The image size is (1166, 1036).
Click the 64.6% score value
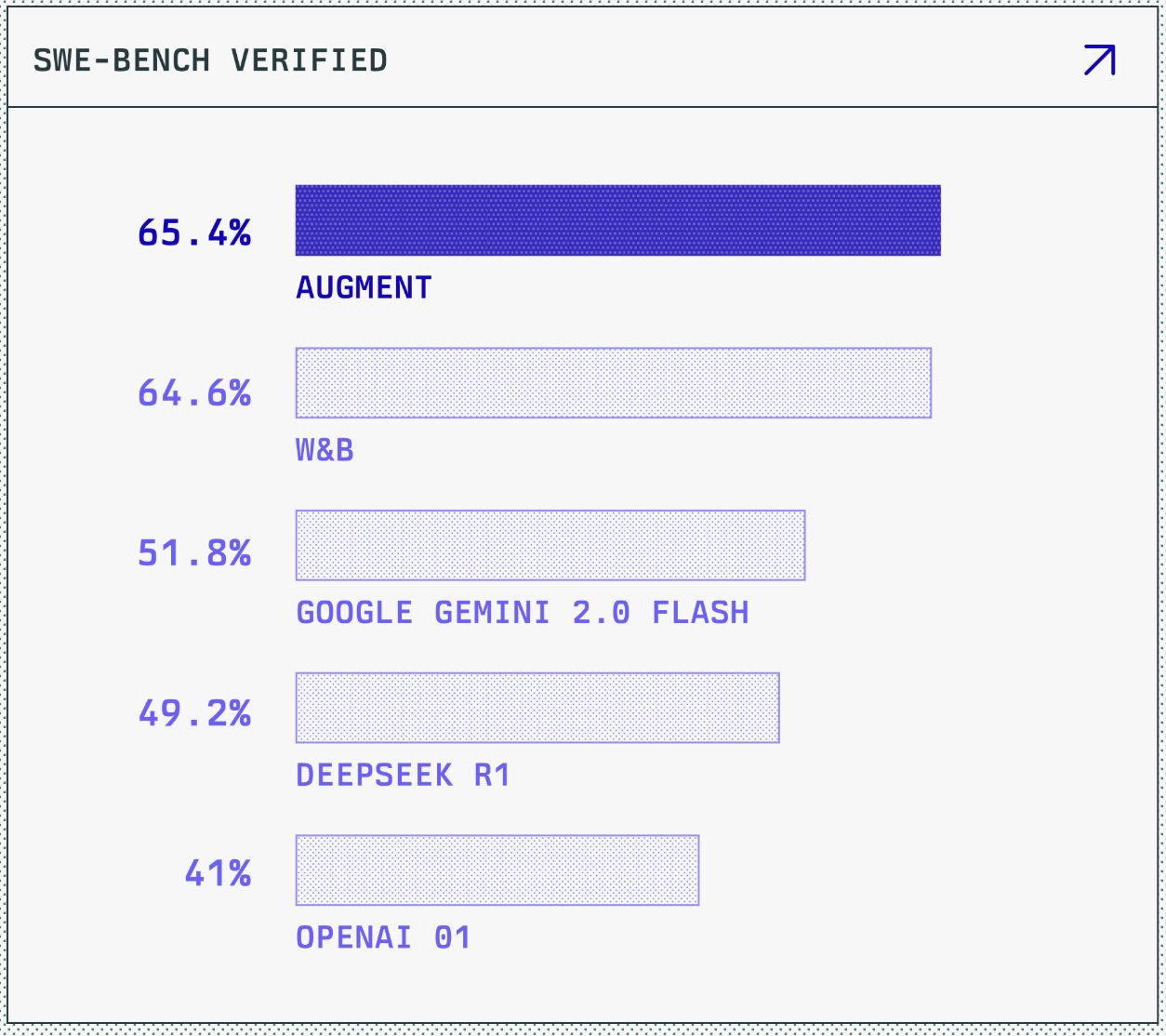(194, 393)
